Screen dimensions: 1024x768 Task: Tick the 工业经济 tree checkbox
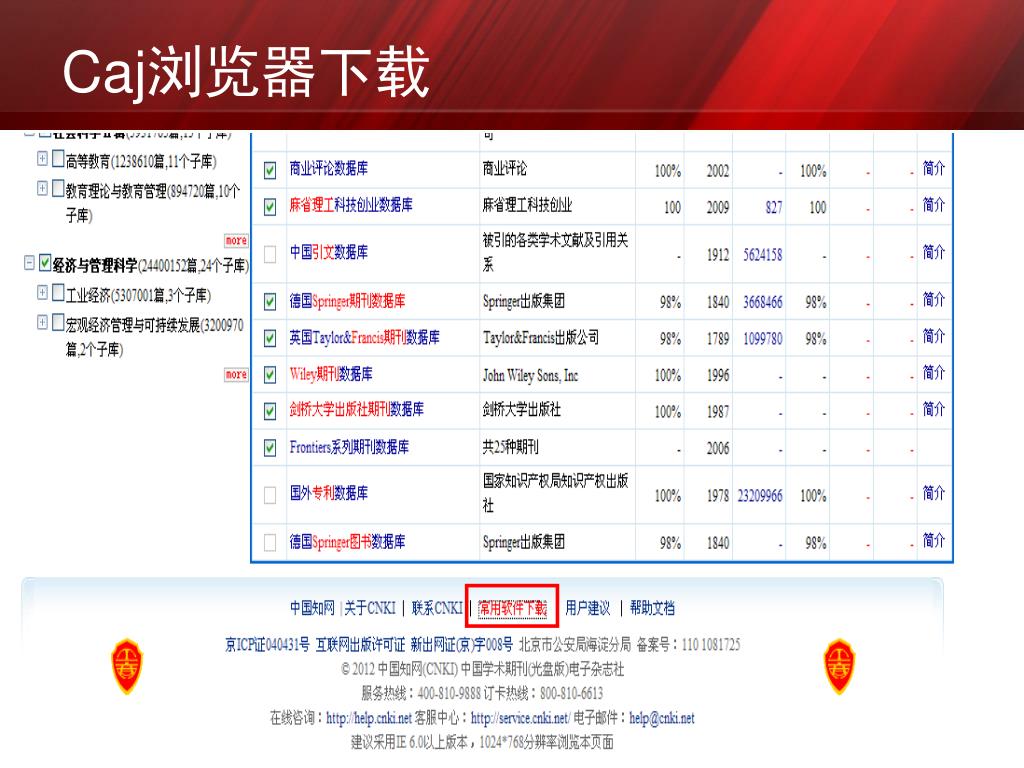click(x=58, y=292)
